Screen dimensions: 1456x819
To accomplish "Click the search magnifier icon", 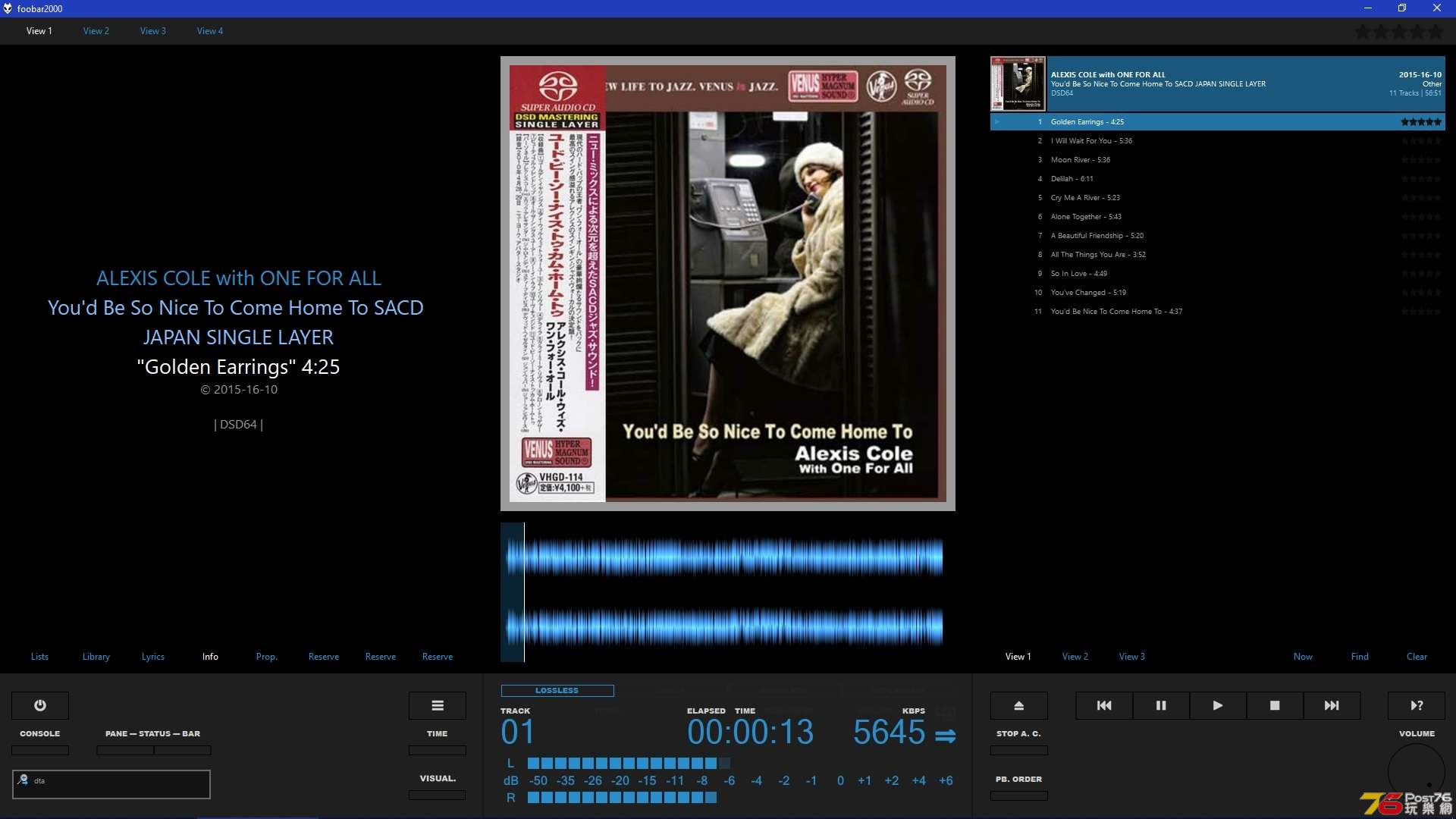I will pyautogui.click(x=24, y=780).
